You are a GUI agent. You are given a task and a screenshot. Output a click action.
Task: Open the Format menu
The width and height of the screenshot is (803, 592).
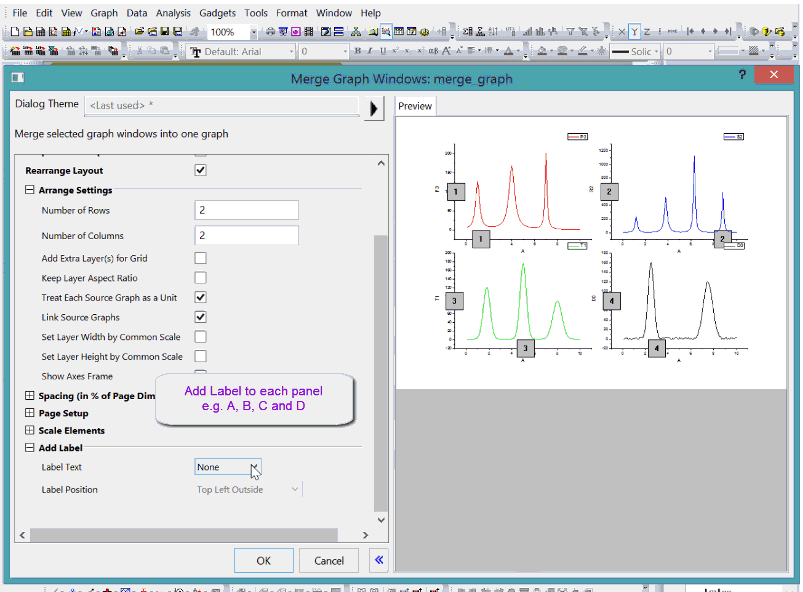(291, 13)
